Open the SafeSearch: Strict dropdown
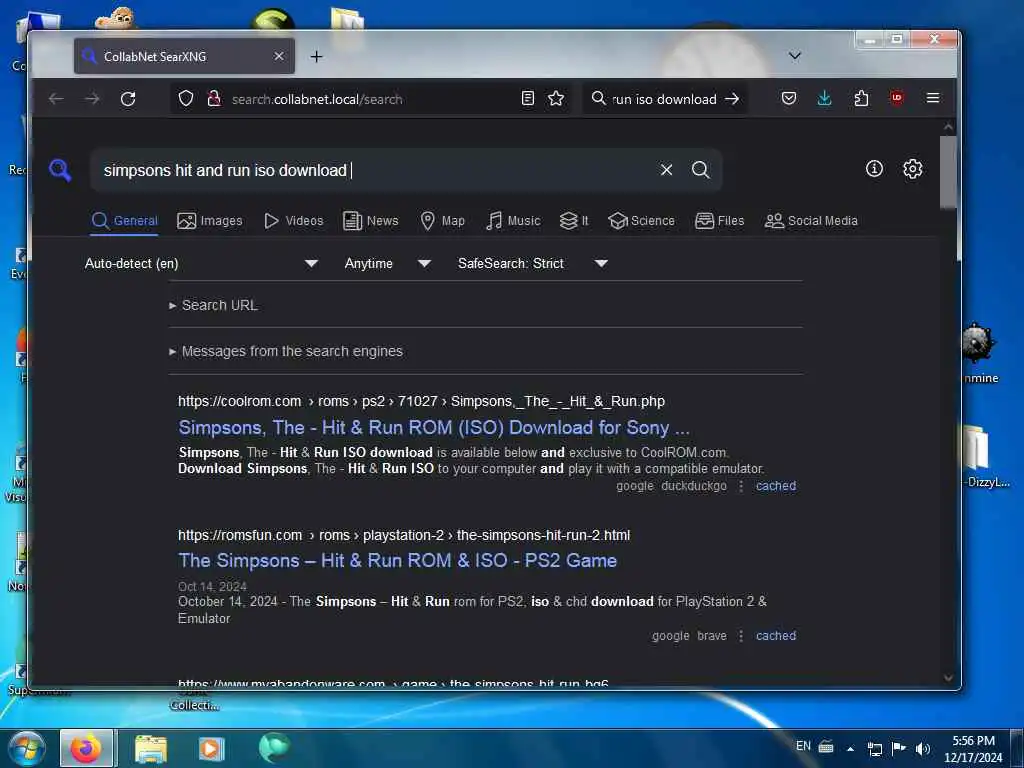Image resolution: width=1024 pixels, height=768 pixels. [533, 263]
